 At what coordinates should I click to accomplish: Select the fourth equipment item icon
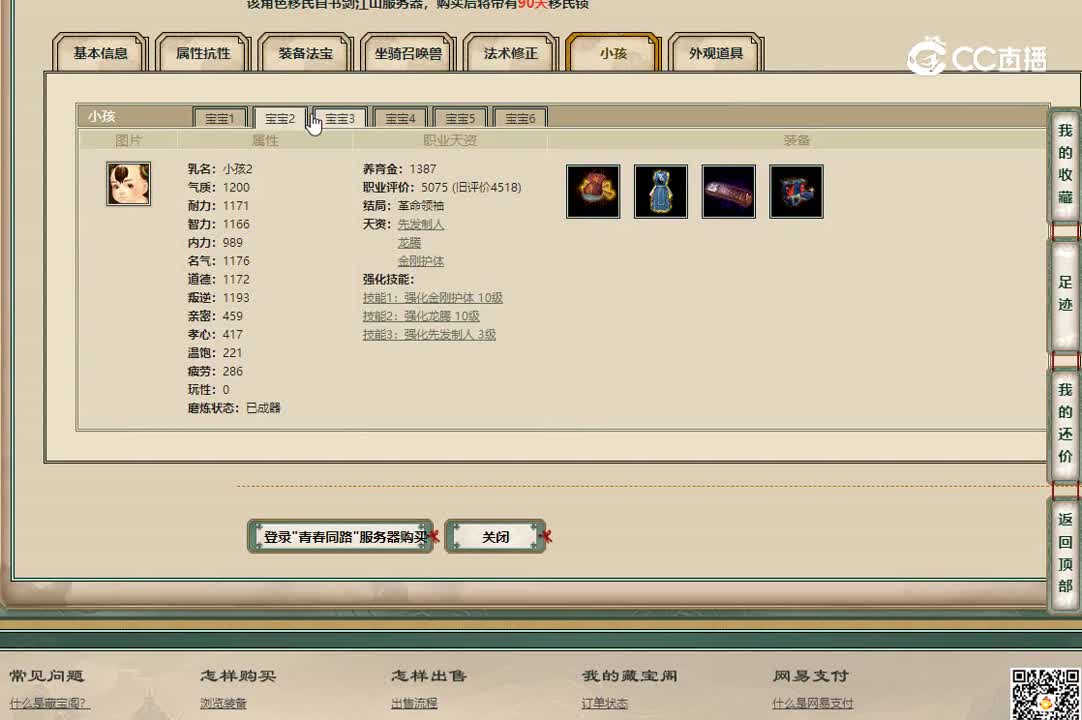click(x=796, y=190)
